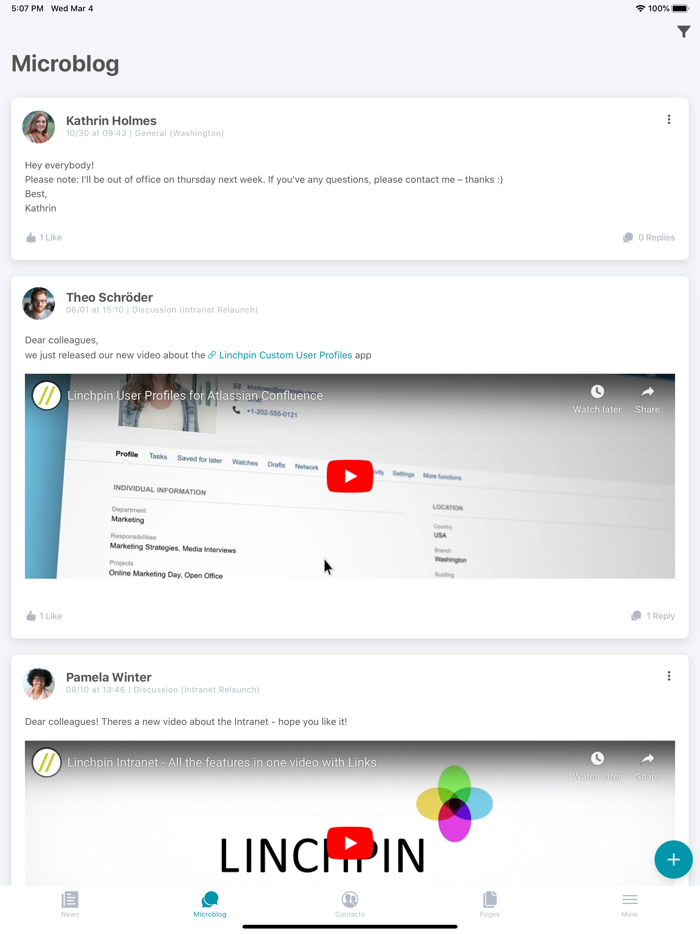Click Share on the User Profiles video

(x=648, y=399)
